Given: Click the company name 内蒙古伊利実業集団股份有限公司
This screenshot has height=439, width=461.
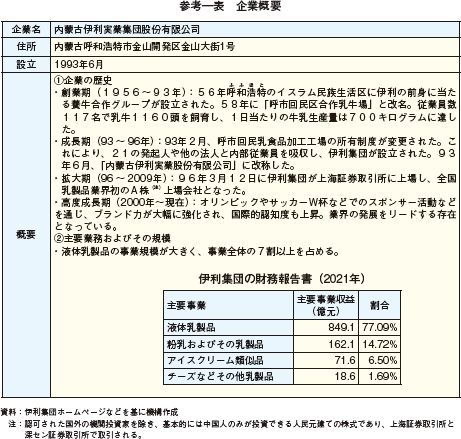Looking at the screenshot, I should click(127, 30).
